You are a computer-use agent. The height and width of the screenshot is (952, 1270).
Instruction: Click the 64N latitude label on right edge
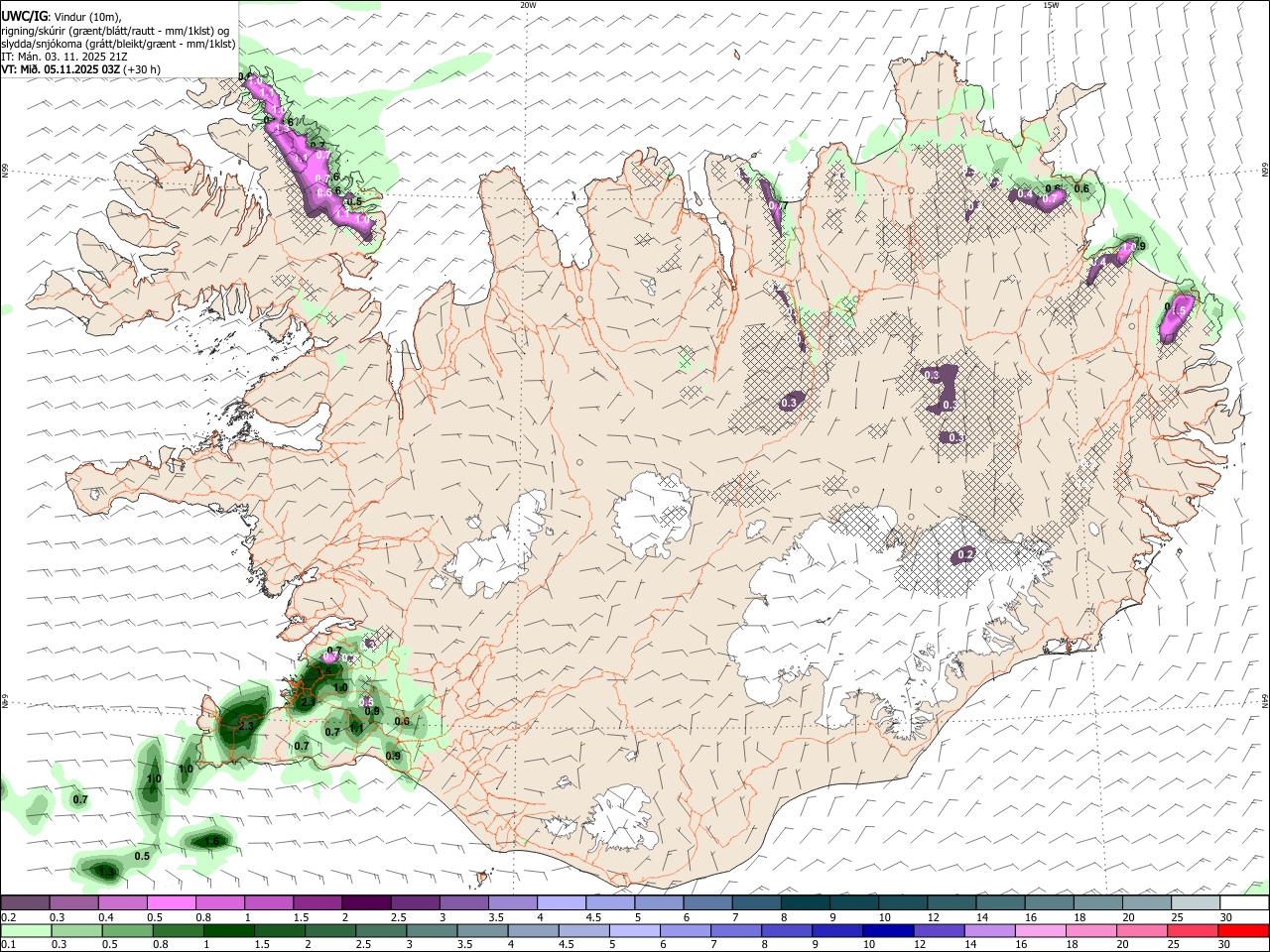click(x=1265, y=700)
